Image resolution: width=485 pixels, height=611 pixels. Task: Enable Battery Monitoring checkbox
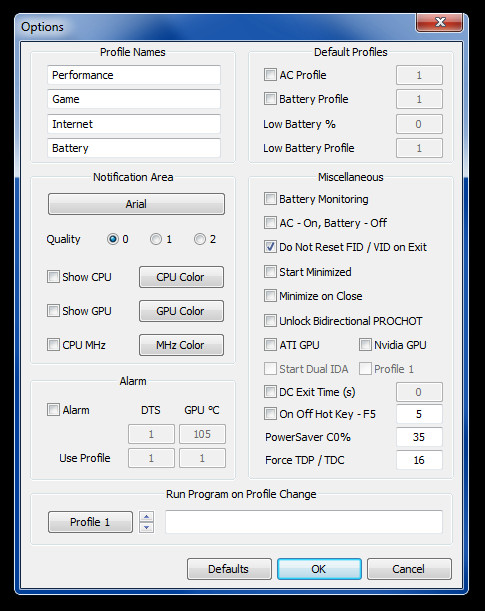[x=270, y=199]
